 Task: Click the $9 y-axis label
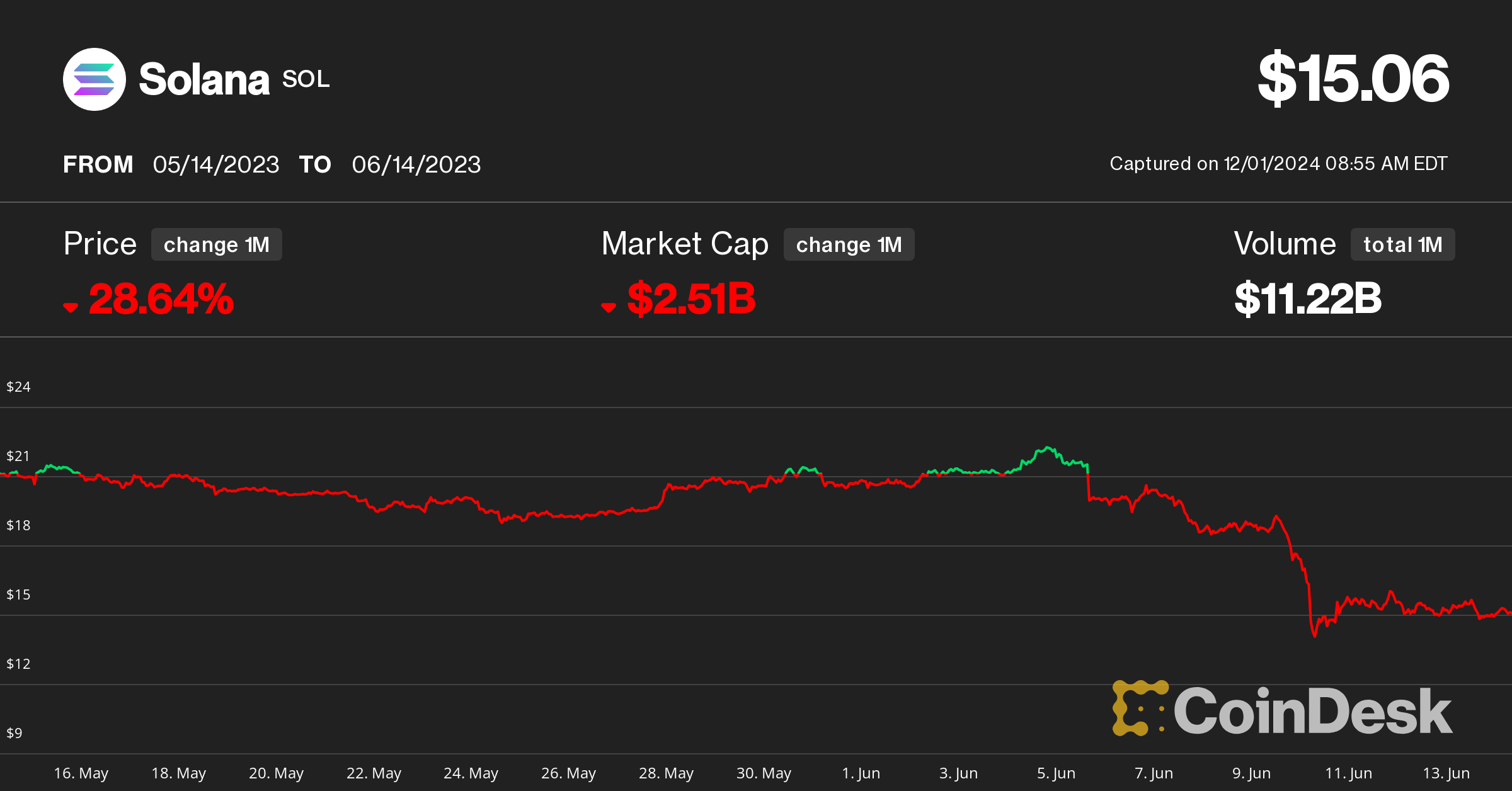[14, 733]
